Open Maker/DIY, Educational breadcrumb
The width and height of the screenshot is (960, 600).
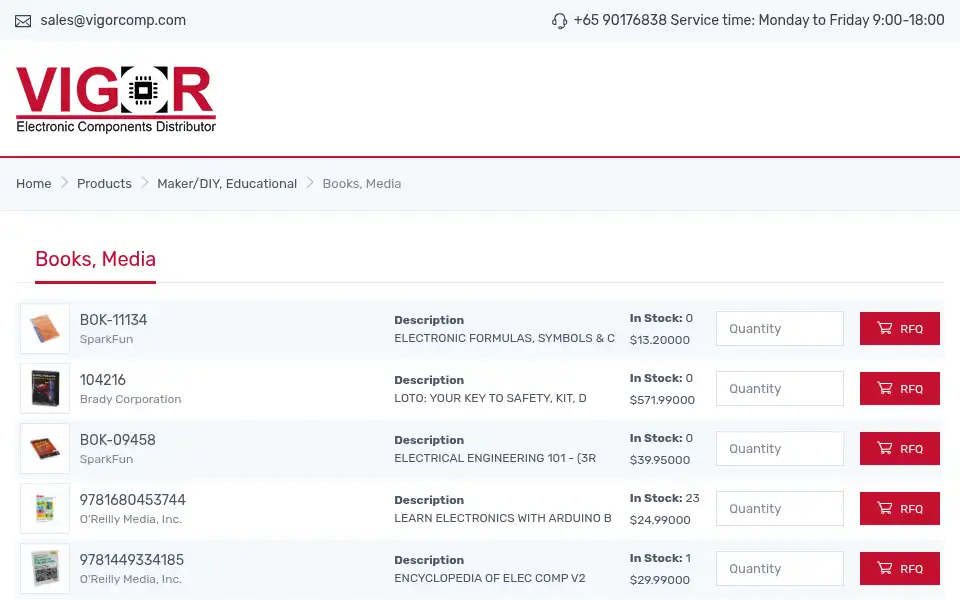227,184
